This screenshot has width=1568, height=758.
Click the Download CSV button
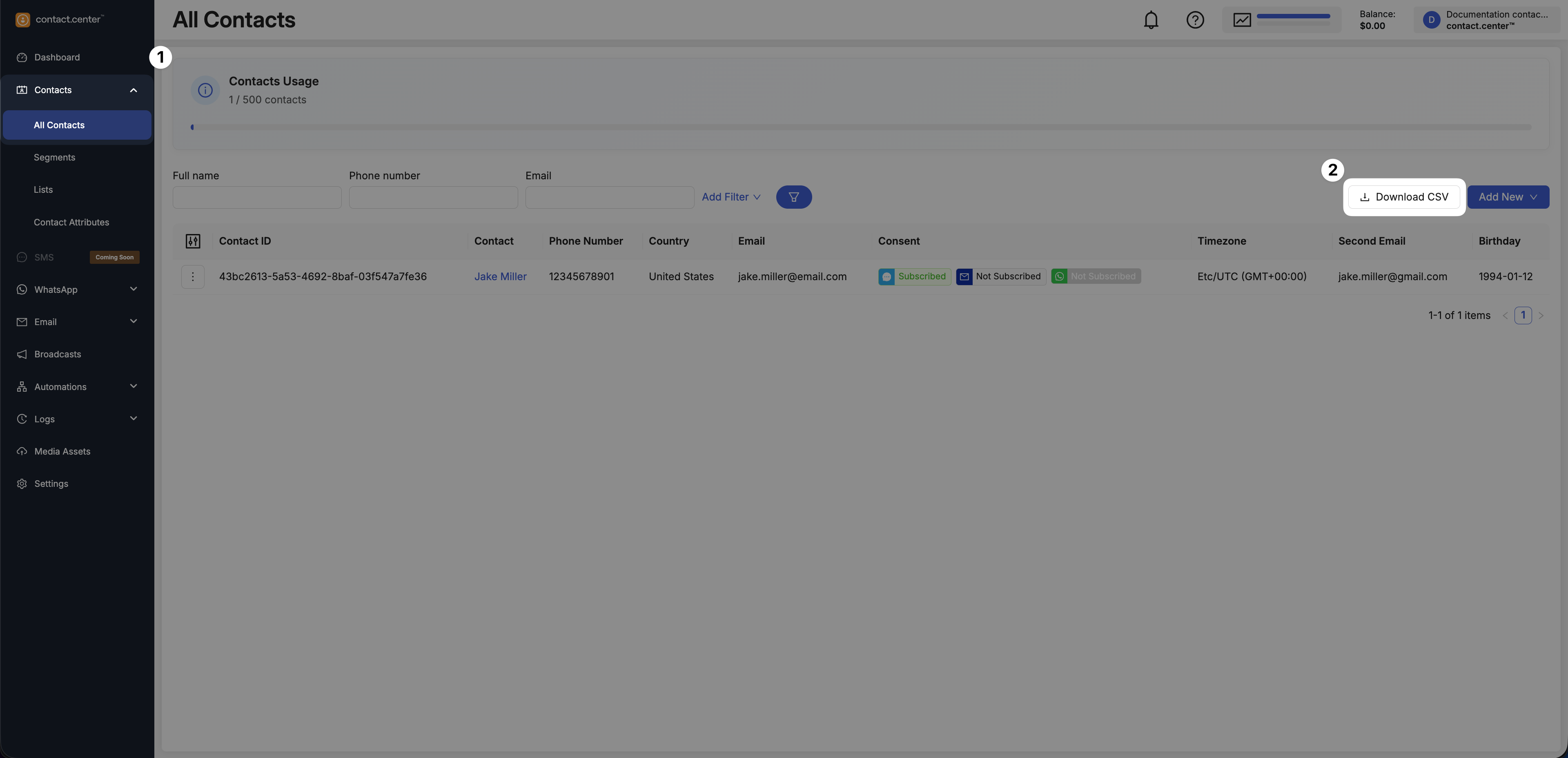(x=1404, y=197)
